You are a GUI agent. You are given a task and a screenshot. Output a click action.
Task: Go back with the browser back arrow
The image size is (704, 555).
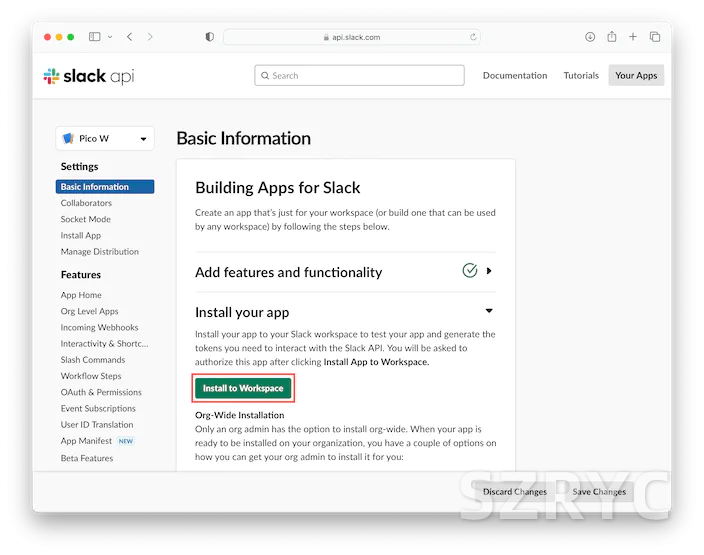[130, 37]
